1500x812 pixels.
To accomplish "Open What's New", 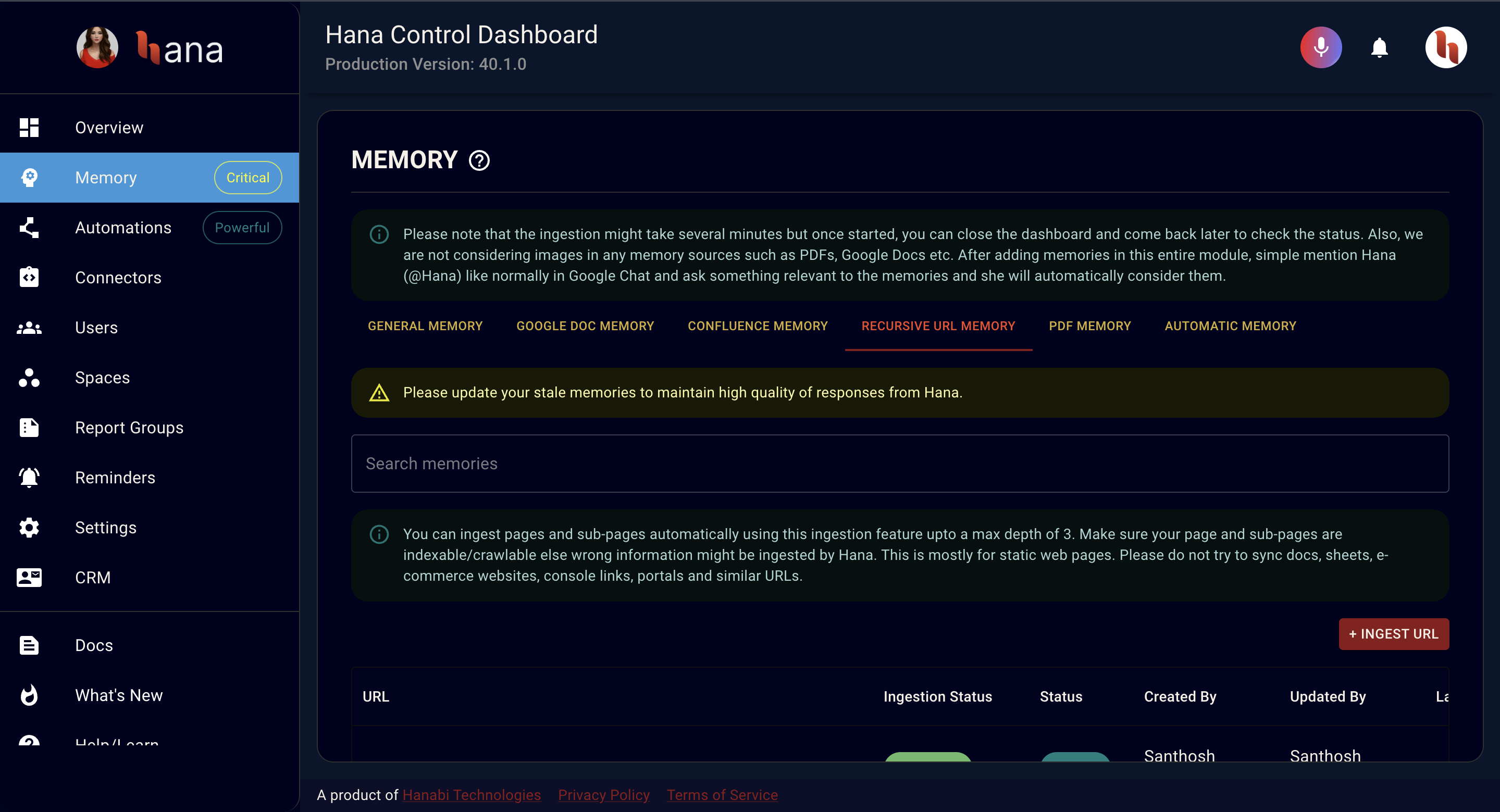I will click(x=150, y=695).
